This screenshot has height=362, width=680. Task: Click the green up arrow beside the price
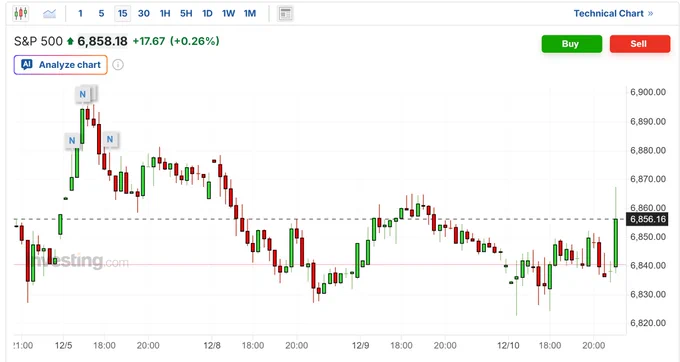70,42
